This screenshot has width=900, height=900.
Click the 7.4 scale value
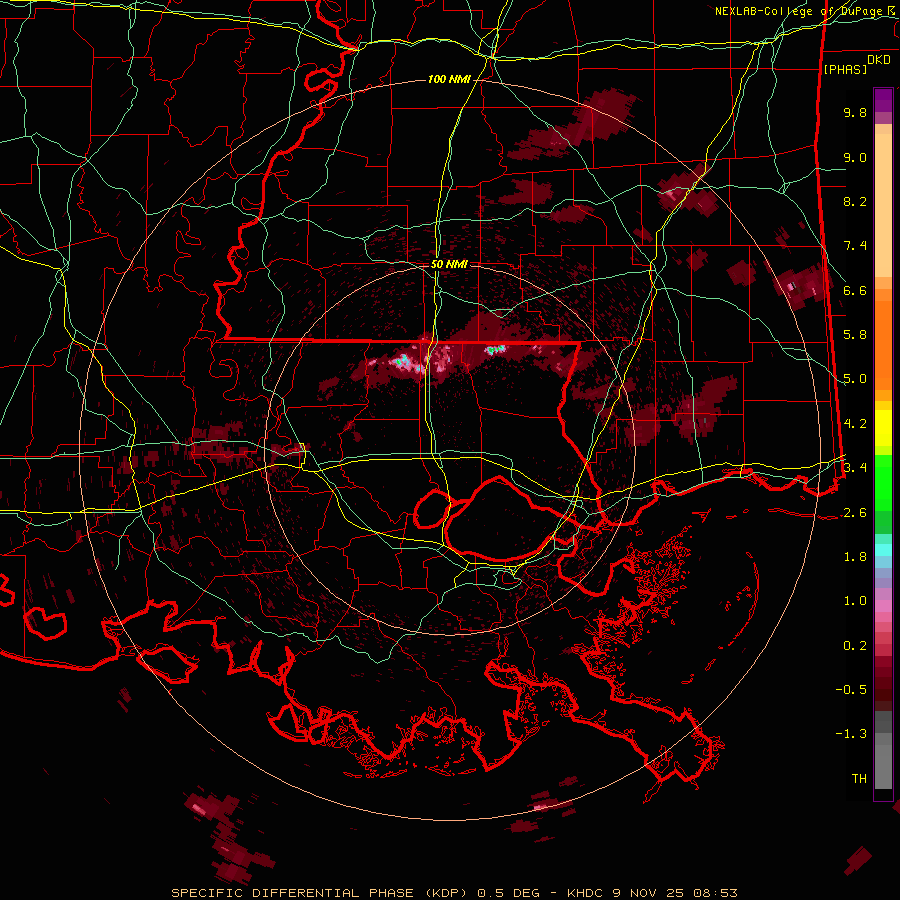pos(855,246)
